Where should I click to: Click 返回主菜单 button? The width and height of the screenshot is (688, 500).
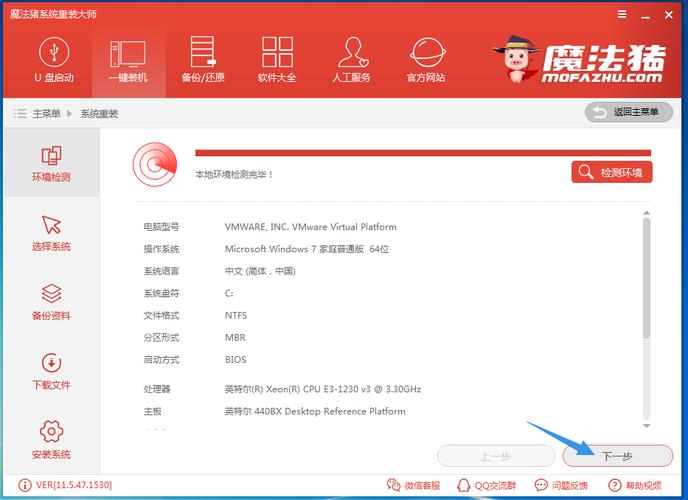click(x=629, y=112)
